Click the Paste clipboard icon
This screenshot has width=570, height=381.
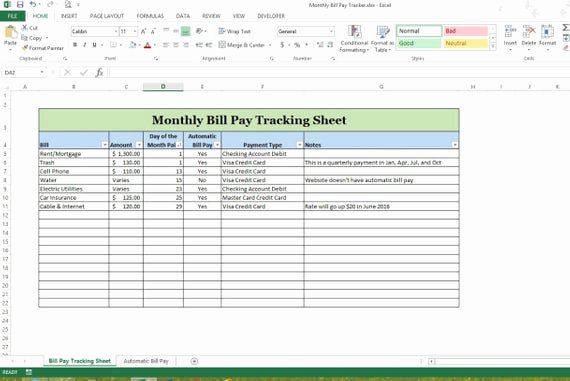[11, 32]
